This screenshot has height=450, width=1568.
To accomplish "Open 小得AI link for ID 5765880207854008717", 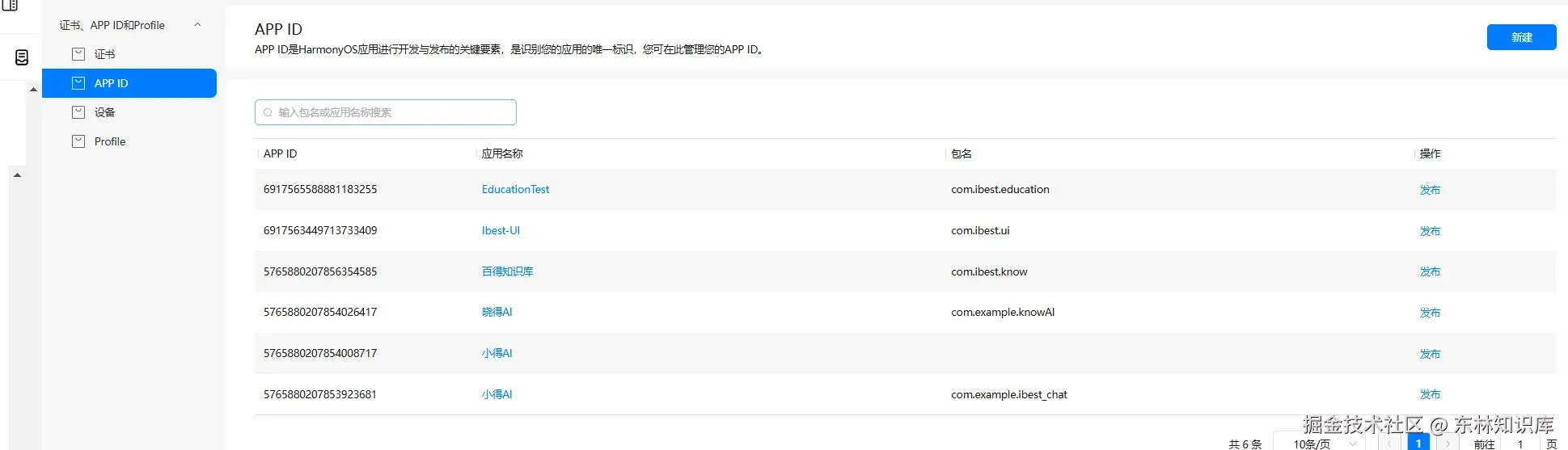I will coord(497,353).
